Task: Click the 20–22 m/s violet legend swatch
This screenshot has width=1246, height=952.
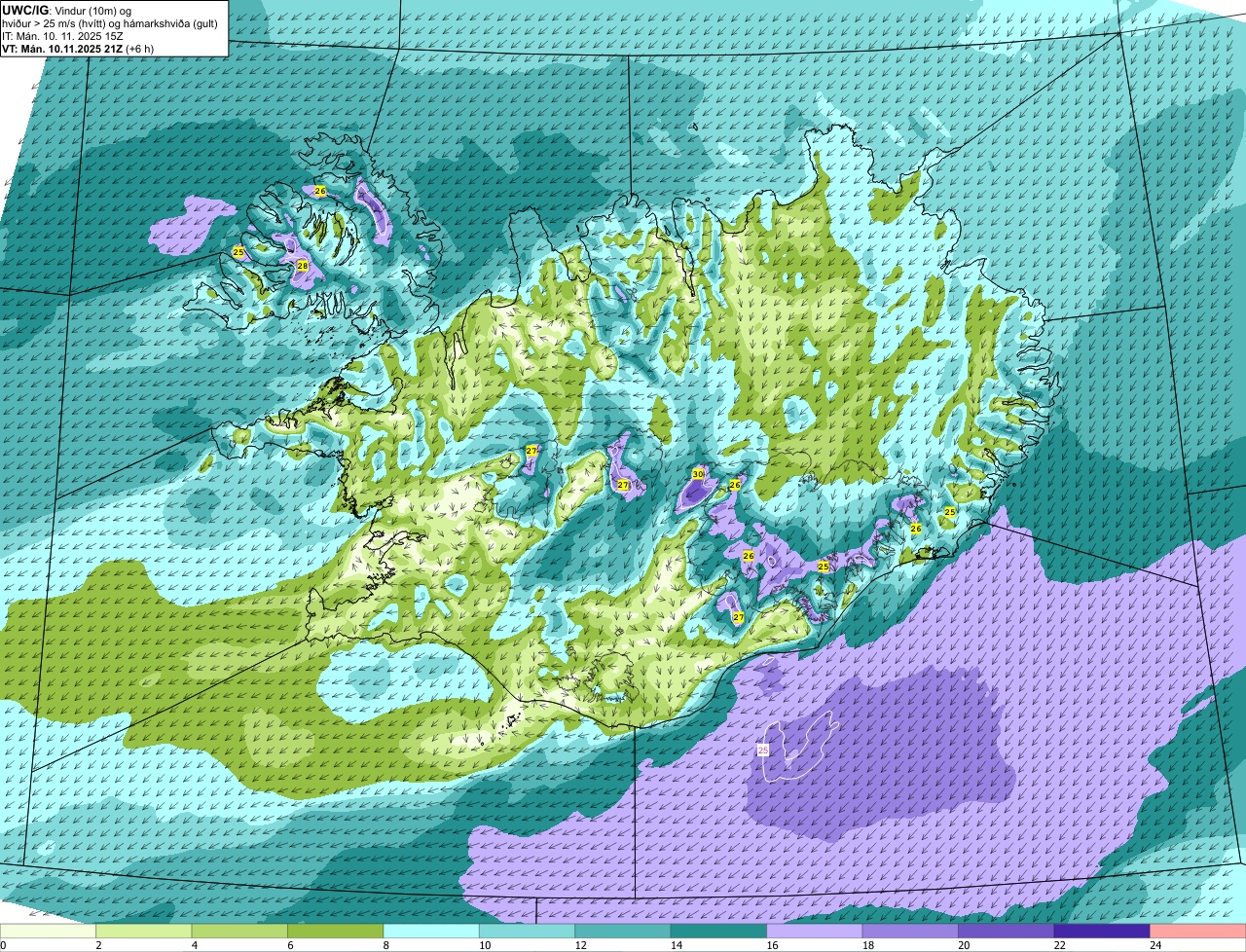Action: point(1007,932)
